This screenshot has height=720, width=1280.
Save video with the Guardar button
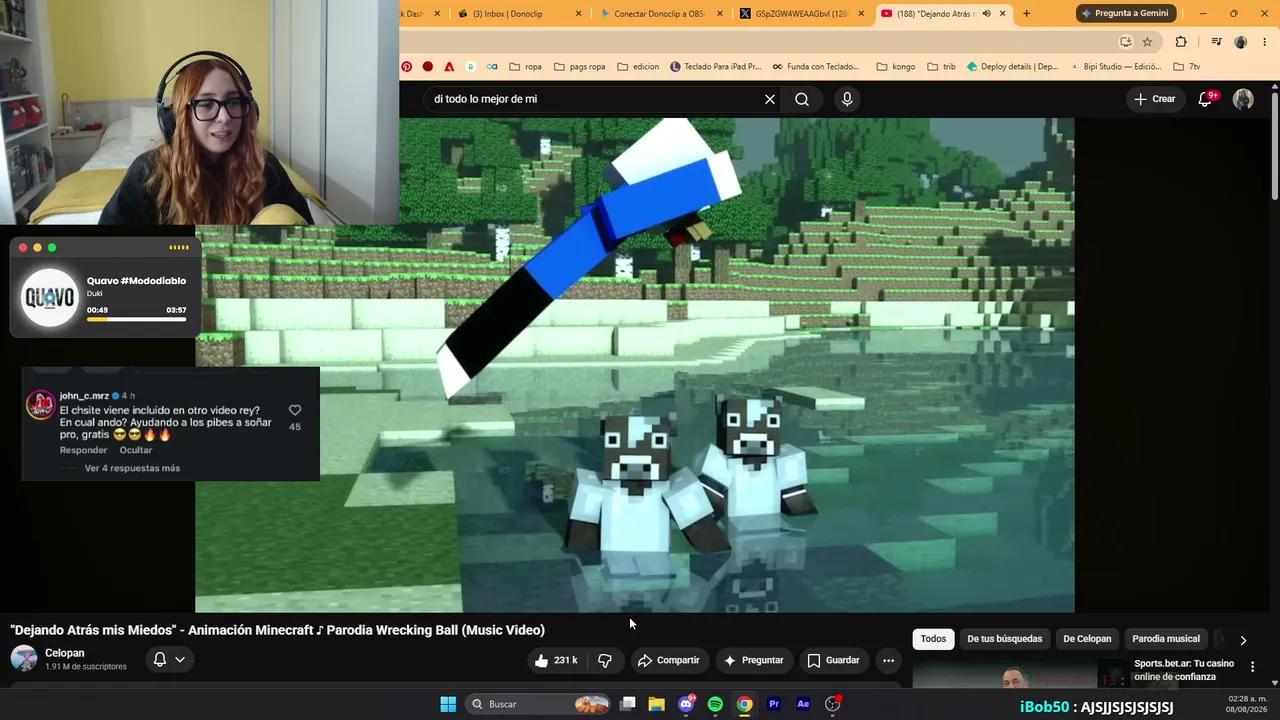point(833,660)
